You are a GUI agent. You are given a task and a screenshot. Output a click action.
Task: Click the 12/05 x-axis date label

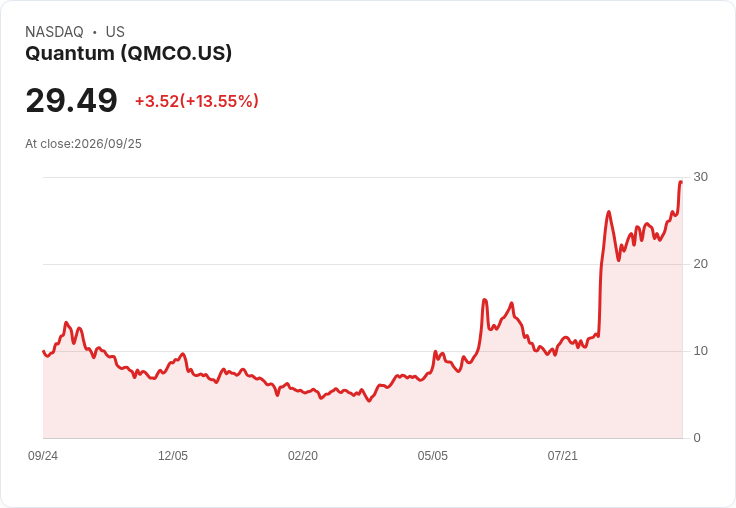(173, 455)
